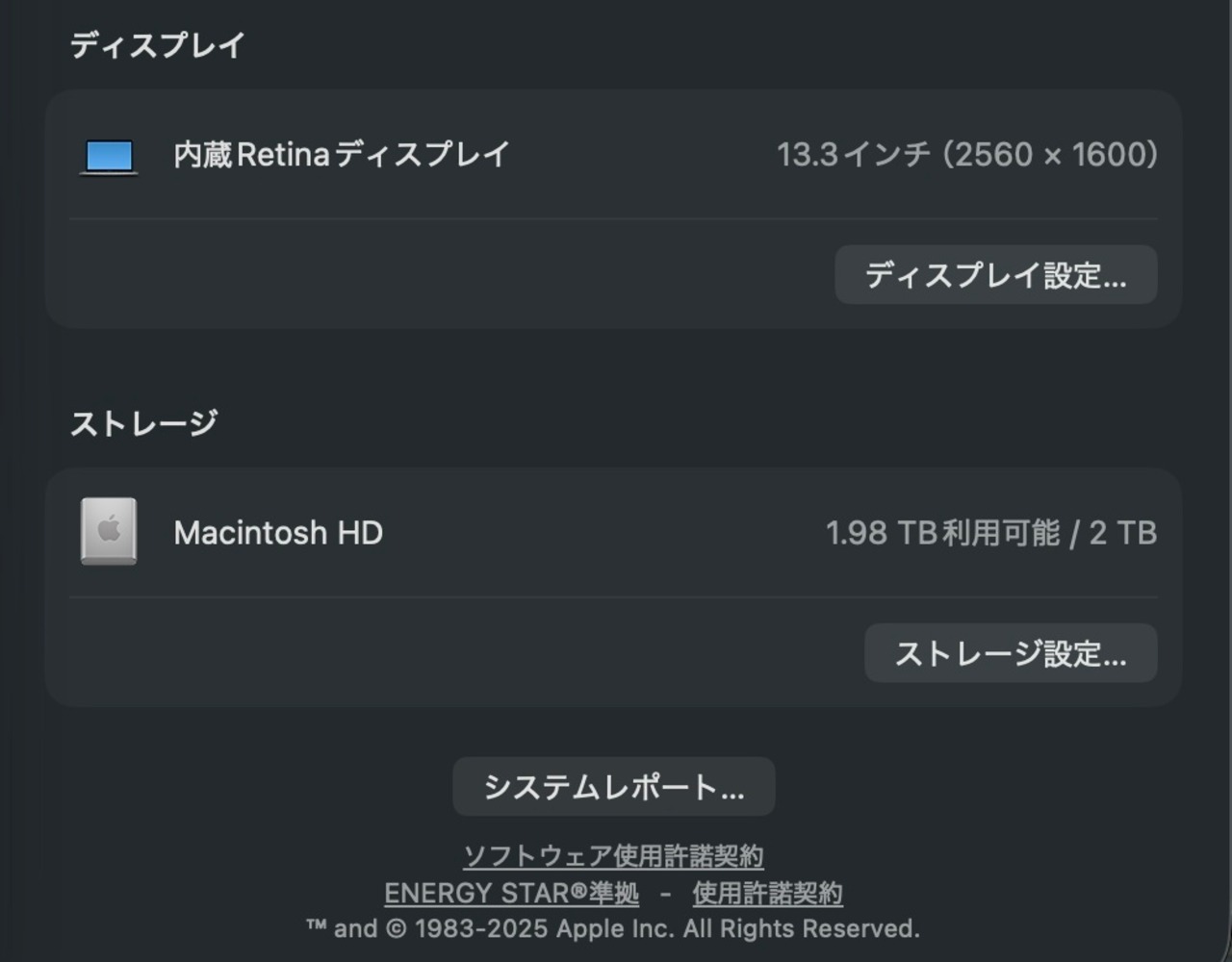
Task: Click the built-in Retina display laptop icon
Action: [x=109, y=156]
